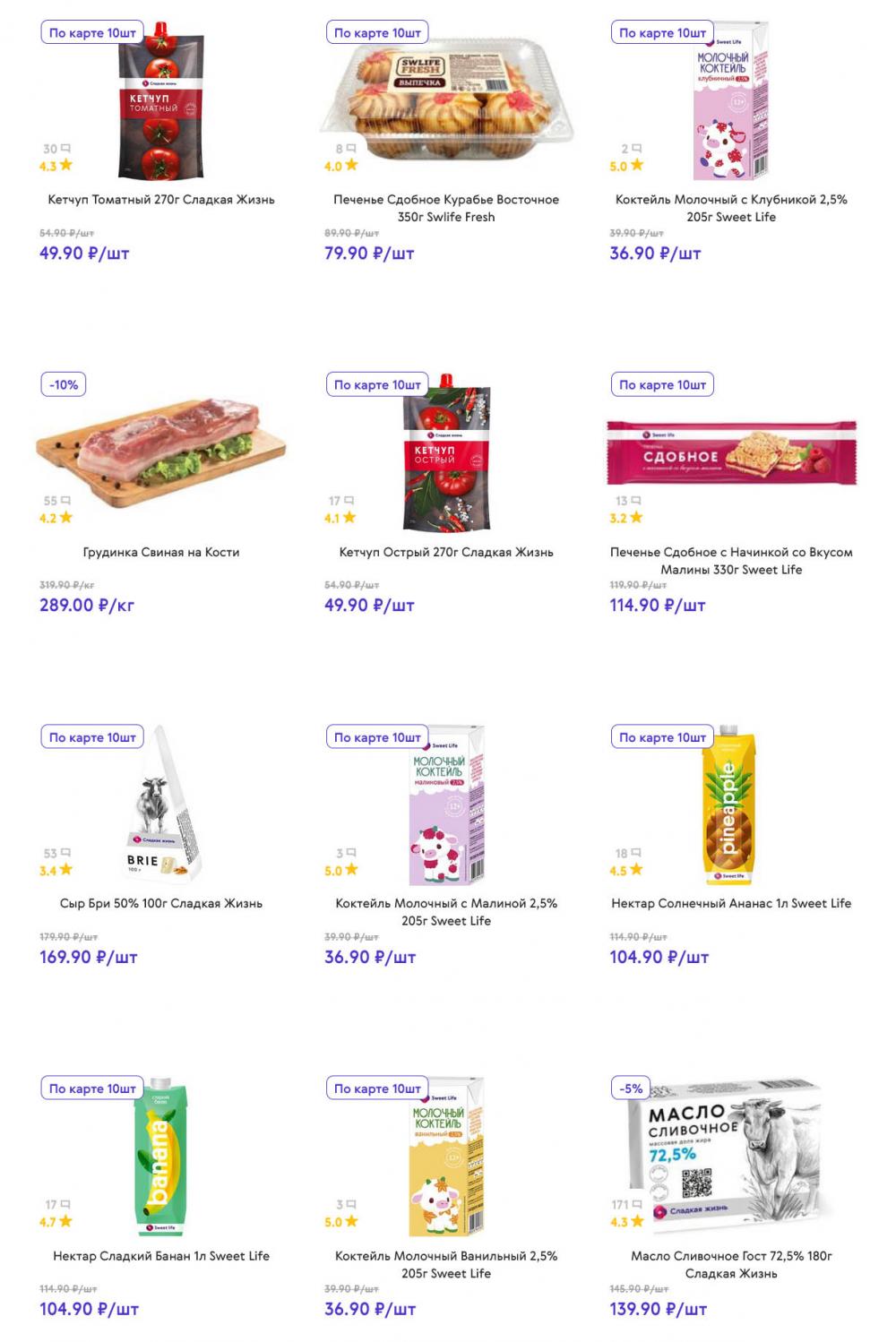Screen dimensions: 896x1342
Task: Click the -10% discount badge on Грудинка
Action: coord(64,385)
